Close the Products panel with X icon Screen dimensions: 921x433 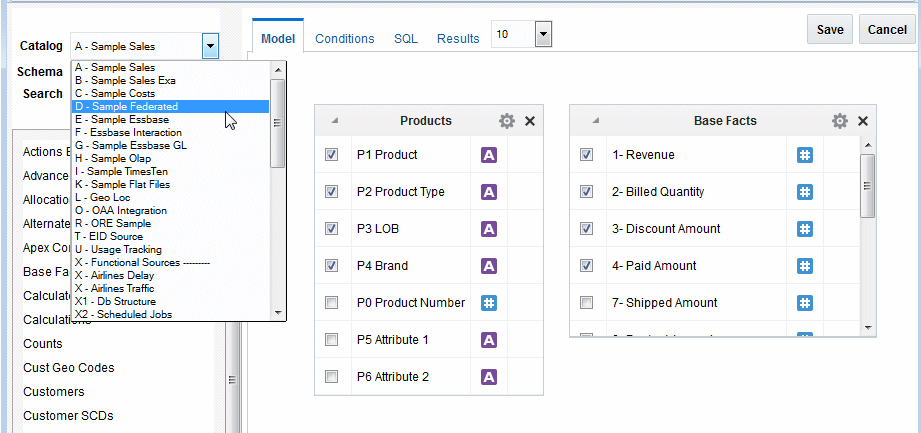(x=530, y=121)
